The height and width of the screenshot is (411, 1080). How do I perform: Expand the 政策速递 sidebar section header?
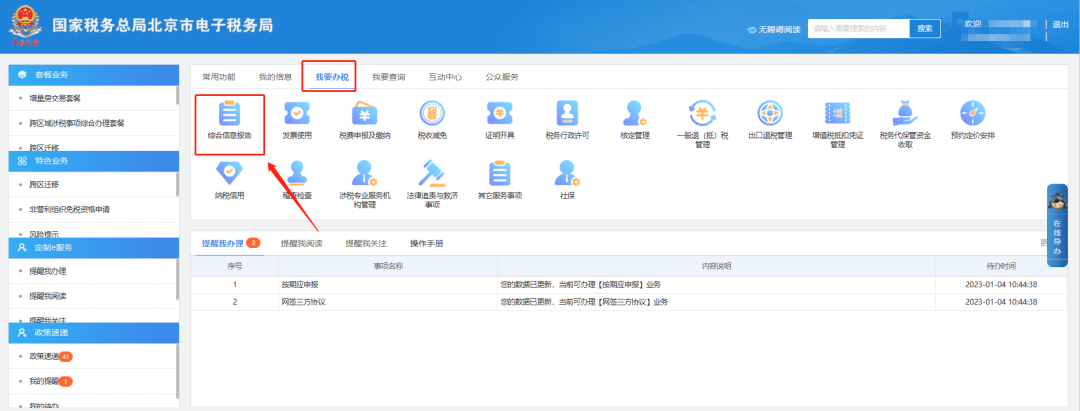(x=92, y=332)
